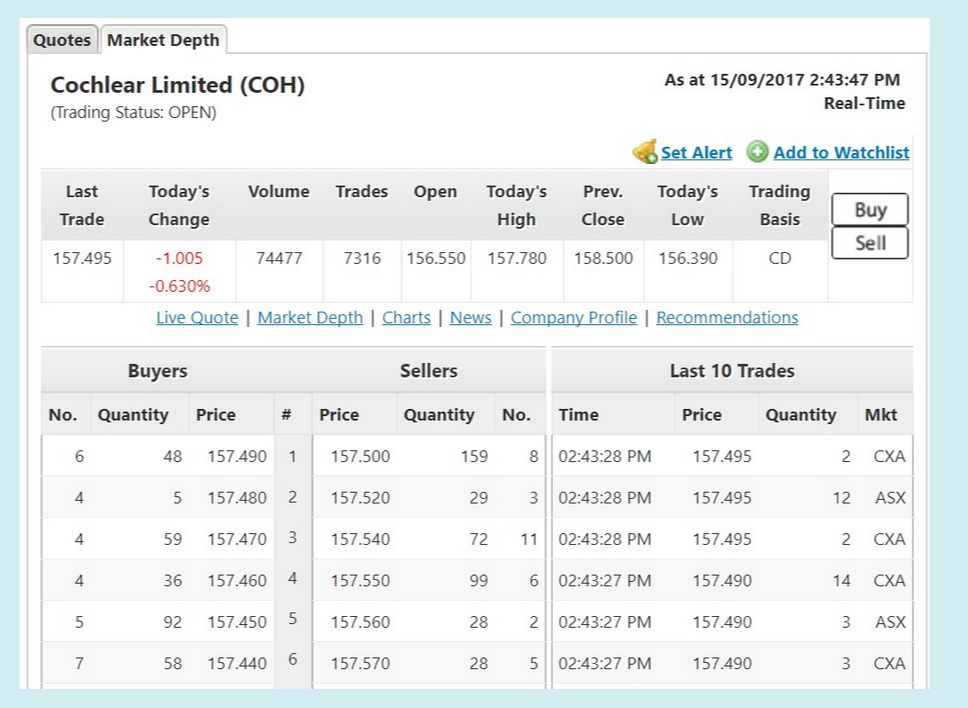The image size is (968, 708).
Task: Open Market Depth link below quote table
Action: click(x=310, y=317)
